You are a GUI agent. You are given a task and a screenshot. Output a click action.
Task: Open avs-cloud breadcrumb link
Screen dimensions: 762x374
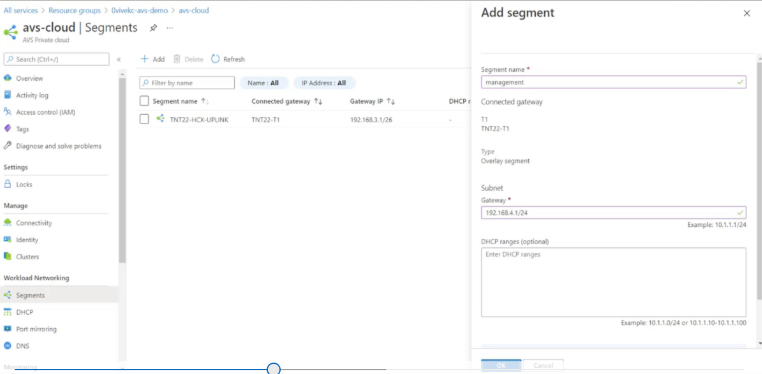tap(194, 10)
